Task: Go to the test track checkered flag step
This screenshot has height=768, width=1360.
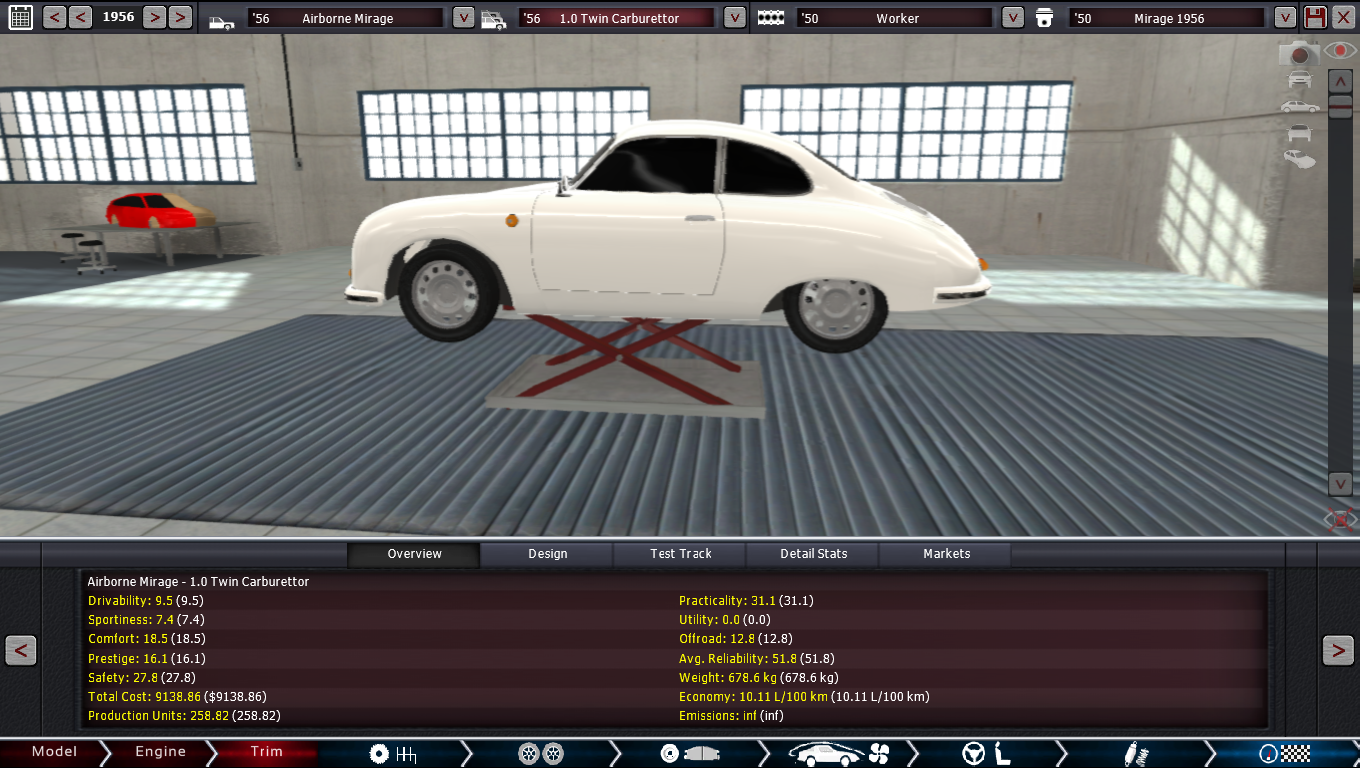Action: tap(1285, 753)
